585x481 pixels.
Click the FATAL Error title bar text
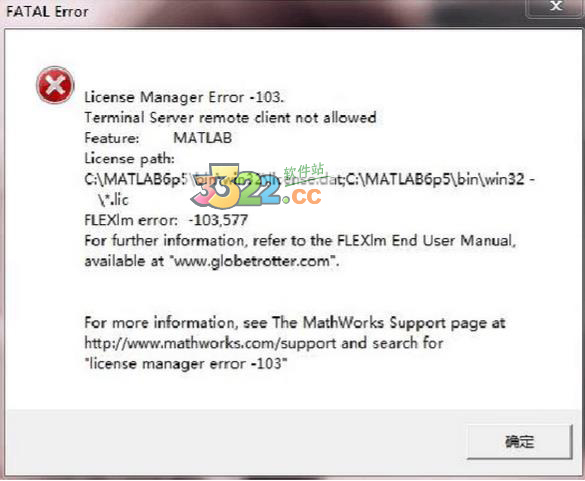tap(47, 12)
